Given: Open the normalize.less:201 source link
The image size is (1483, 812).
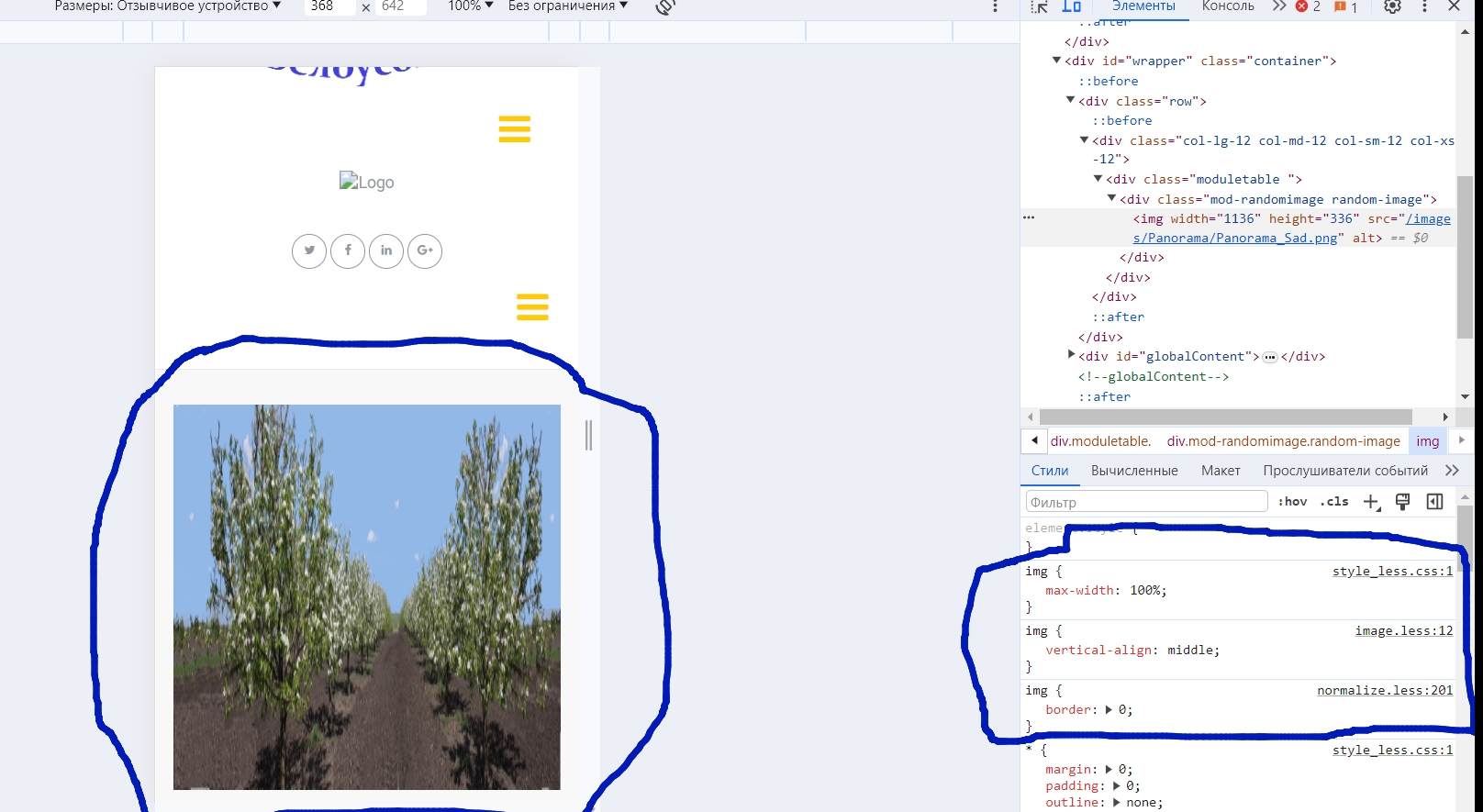Looking at the screenshot, I should 1384,691.
